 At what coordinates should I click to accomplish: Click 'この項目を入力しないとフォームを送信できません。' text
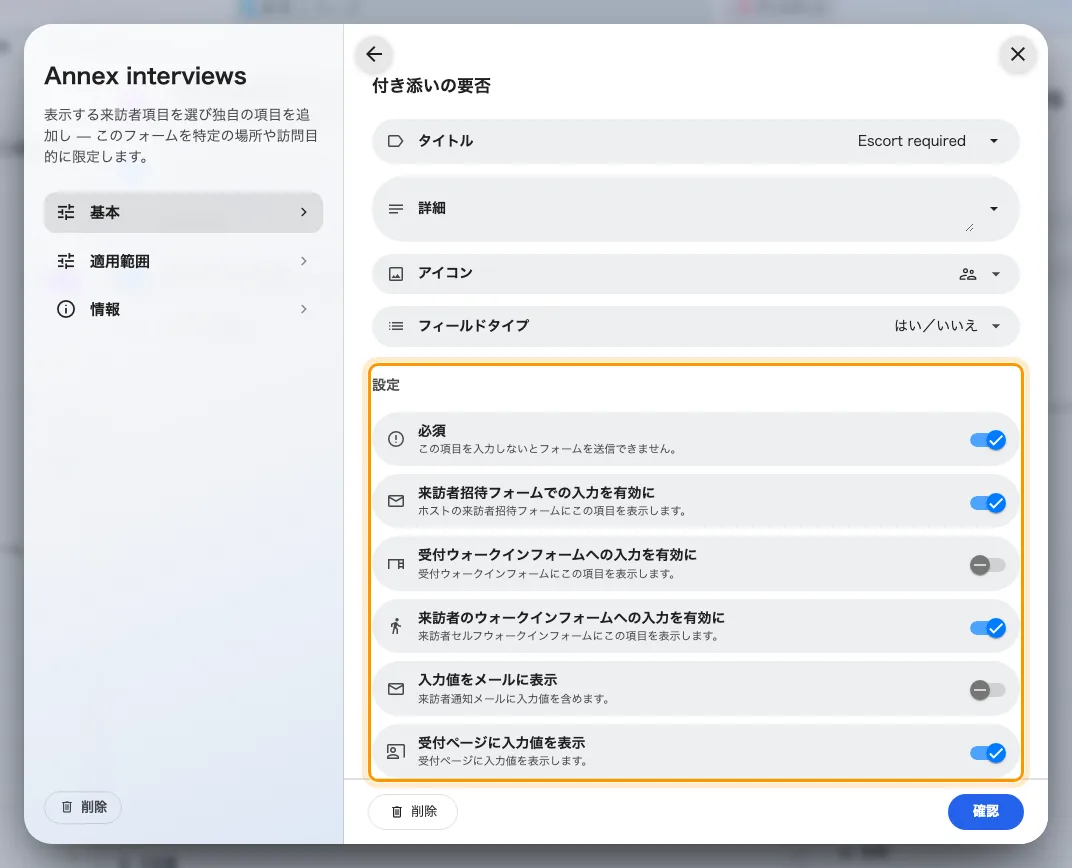548,449
